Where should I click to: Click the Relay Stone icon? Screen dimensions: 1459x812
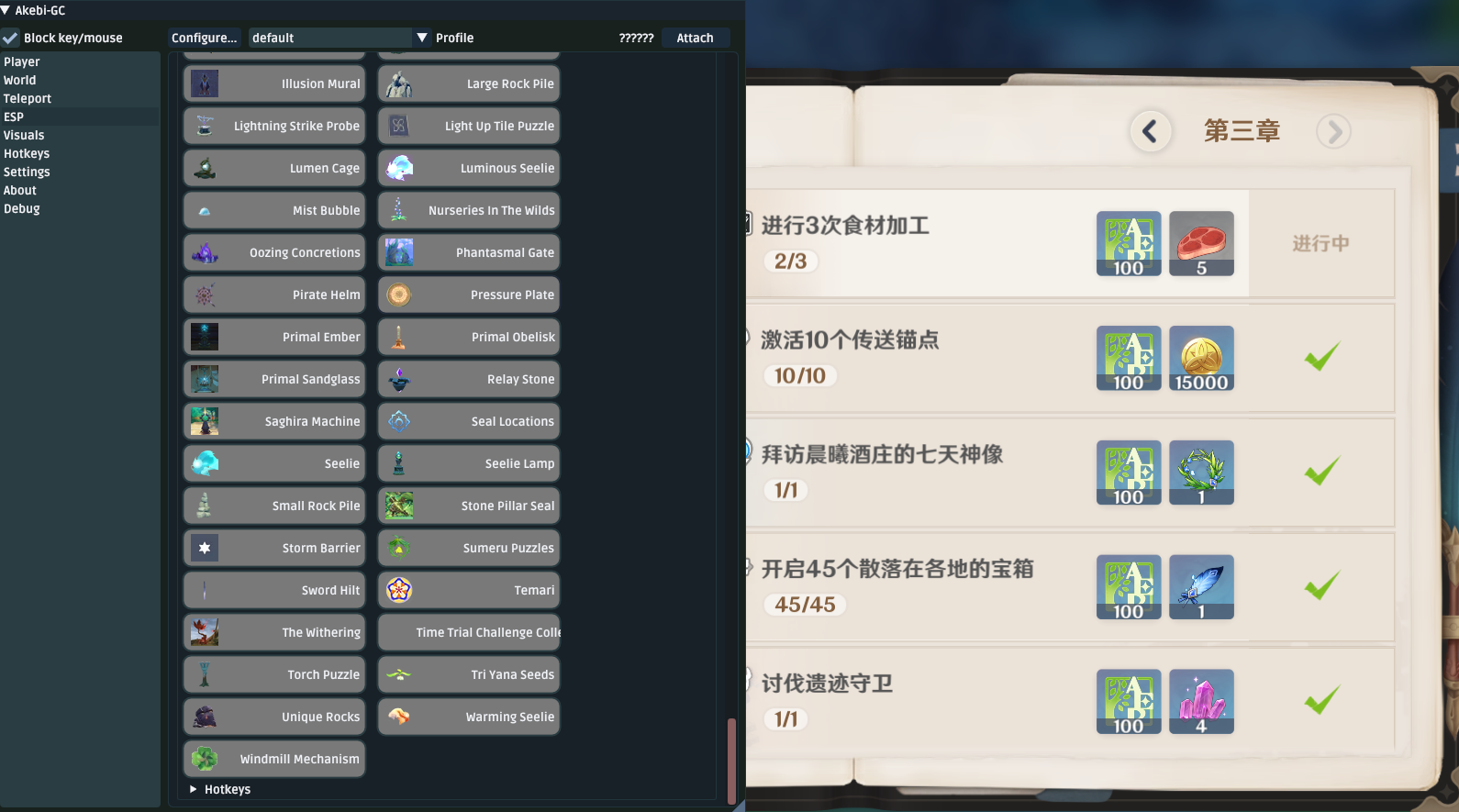coord(398,379)
